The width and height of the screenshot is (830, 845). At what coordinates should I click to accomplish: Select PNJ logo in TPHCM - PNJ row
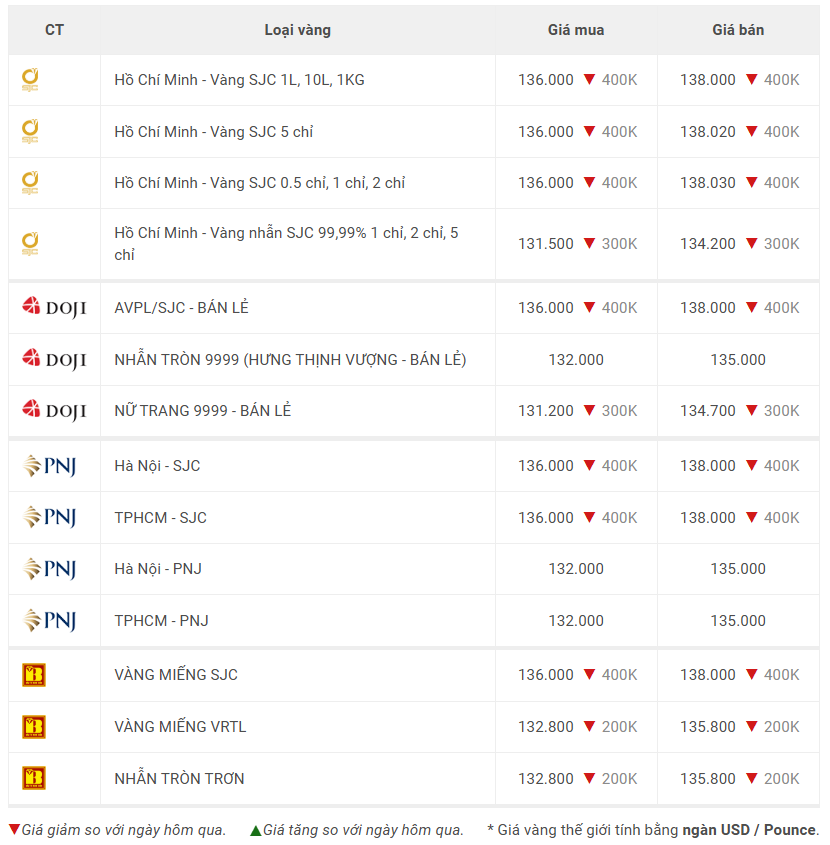50,621
